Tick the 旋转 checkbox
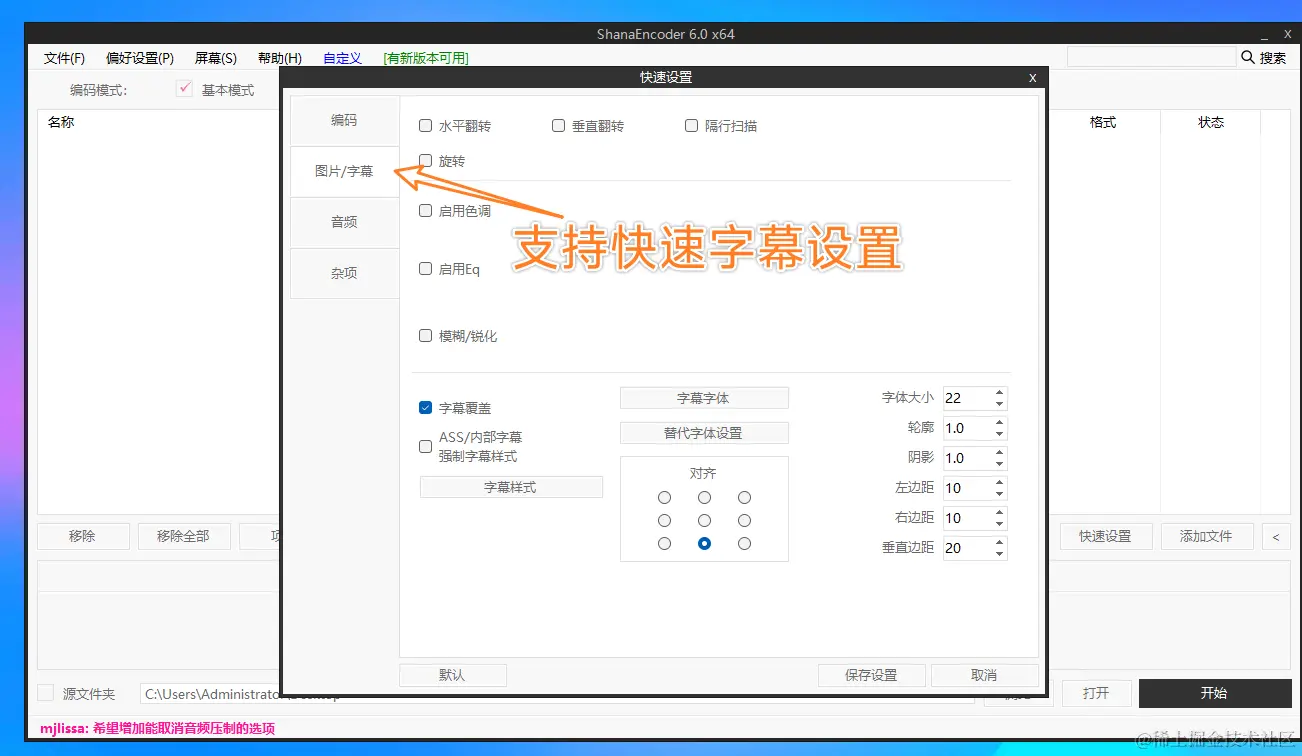 pyautogui.click(x=426, y=160)
